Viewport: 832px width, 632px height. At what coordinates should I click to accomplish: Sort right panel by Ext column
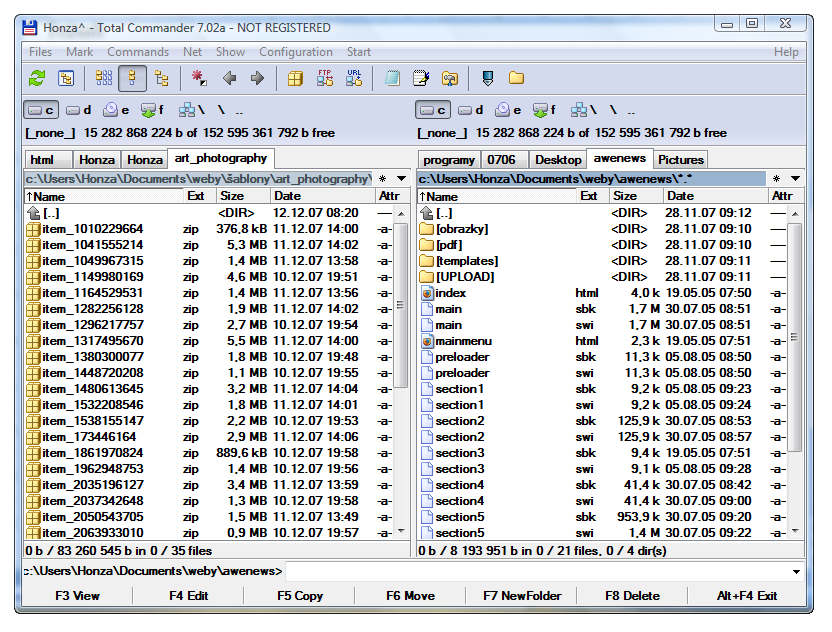pyautogui.click(x=593, y=196)
